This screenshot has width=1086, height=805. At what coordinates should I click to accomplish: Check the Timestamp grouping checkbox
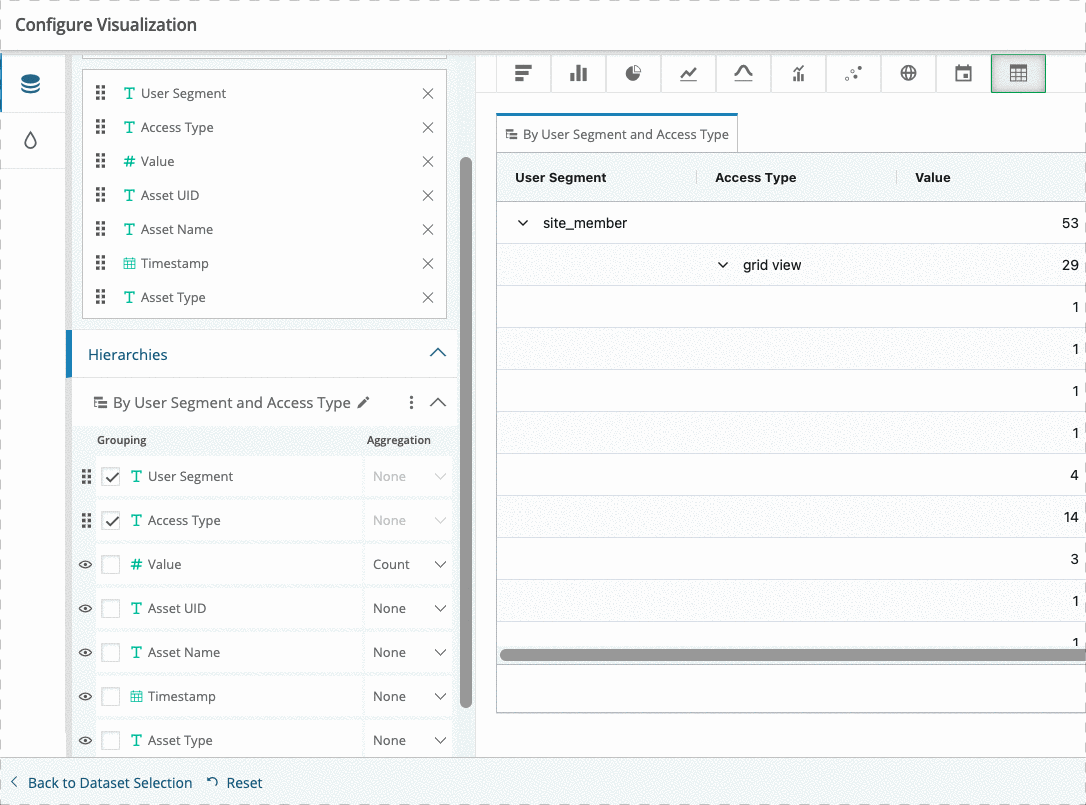click(x=111, y=696)
